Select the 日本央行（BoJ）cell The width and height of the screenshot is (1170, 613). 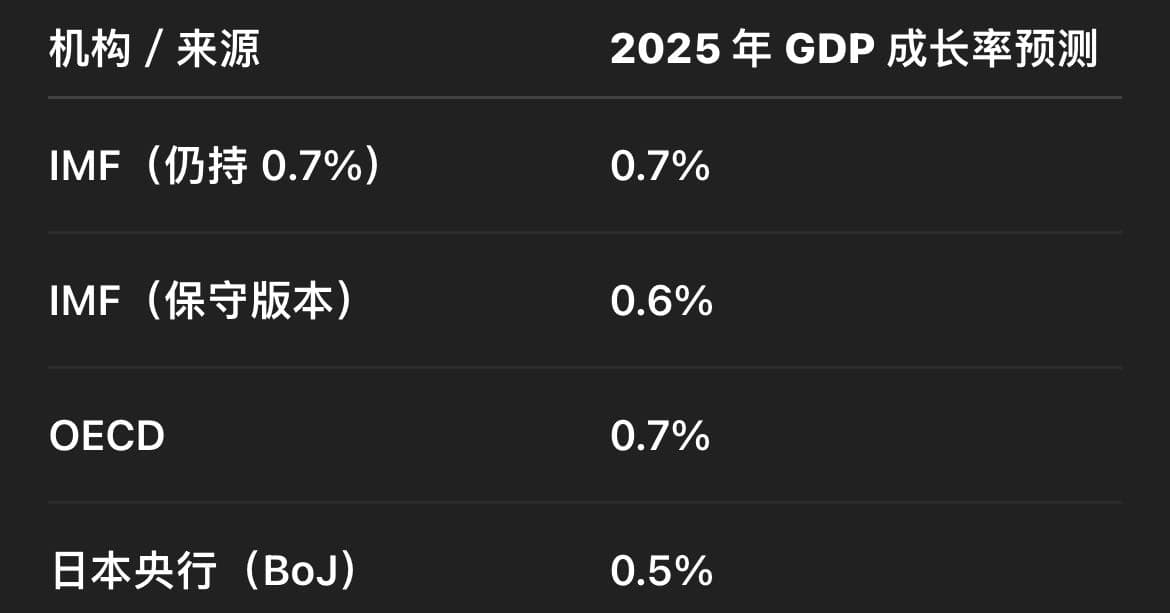(204, 570)
